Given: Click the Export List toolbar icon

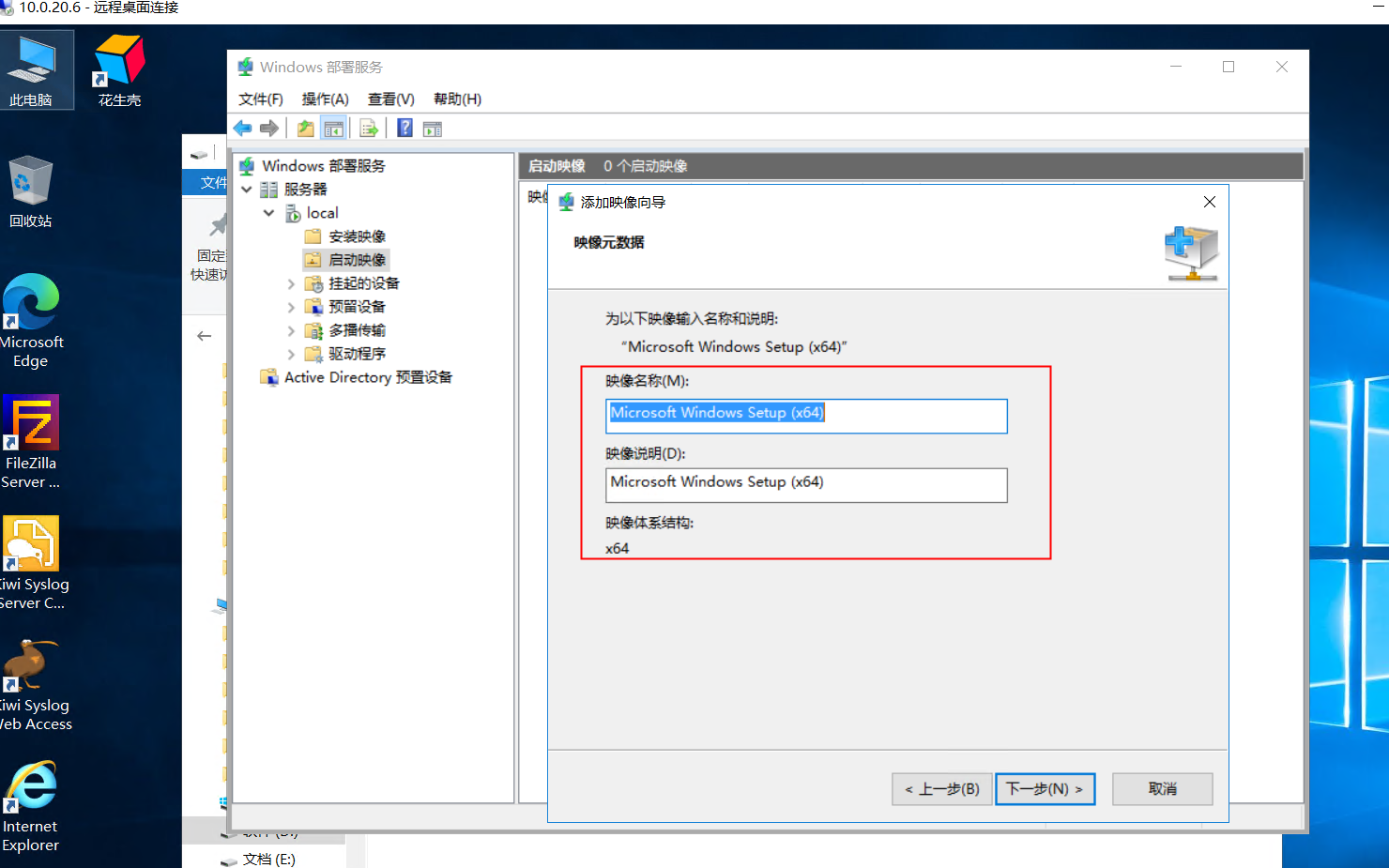Looking at the screenshot, I should pos(369,129).
